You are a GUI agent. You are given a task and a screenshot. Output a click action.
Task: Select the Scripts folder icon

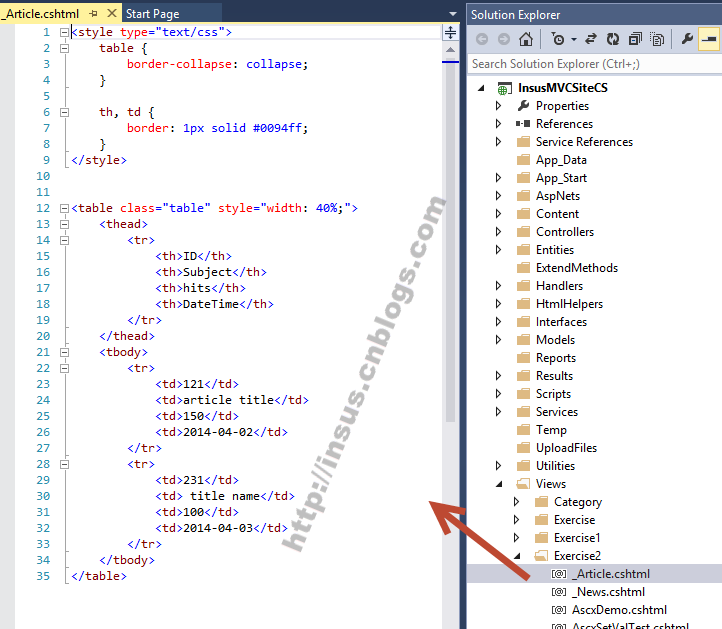click(x=523, y=394)
